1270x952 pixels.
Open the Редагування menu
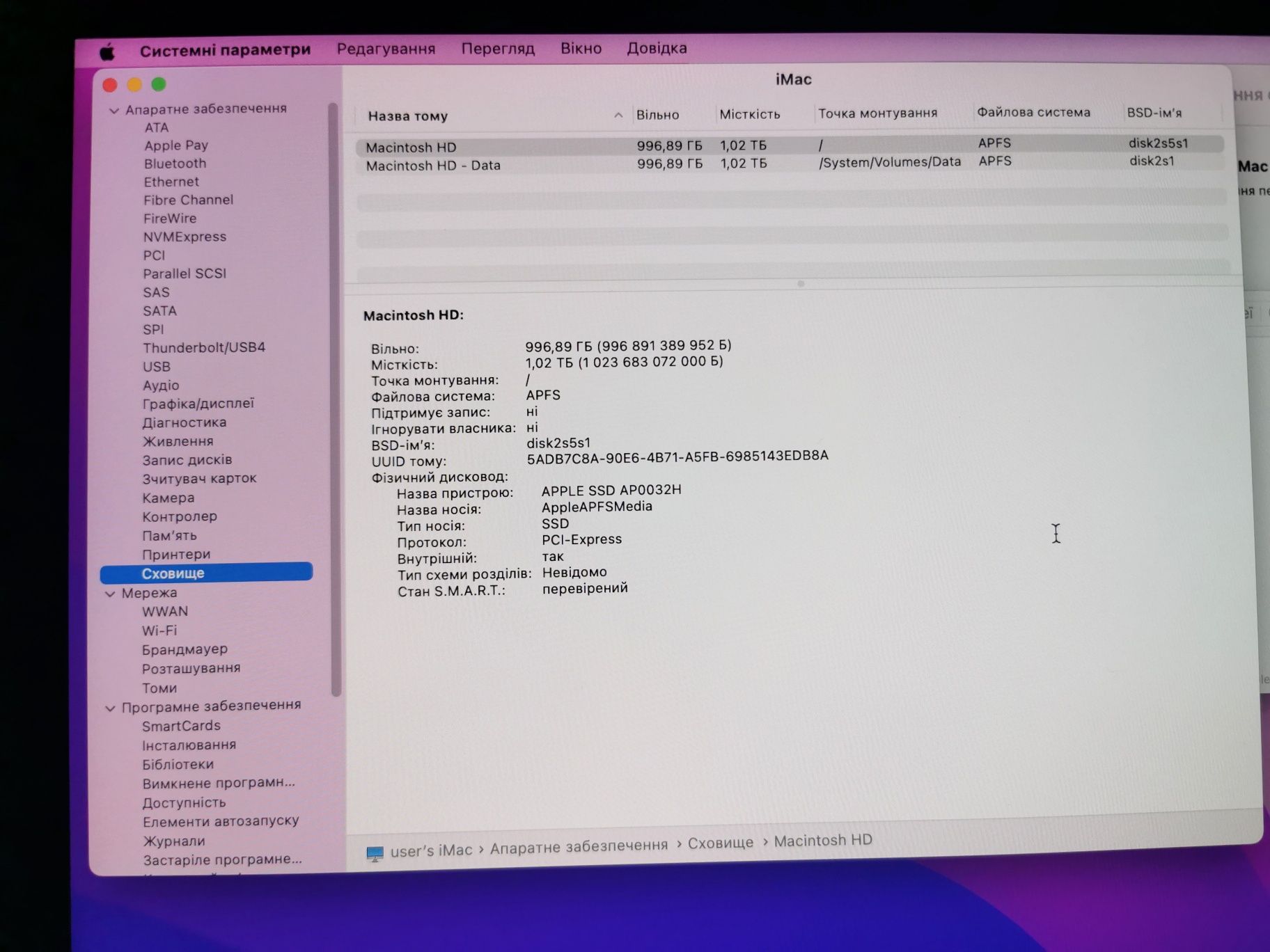(386, 49)
